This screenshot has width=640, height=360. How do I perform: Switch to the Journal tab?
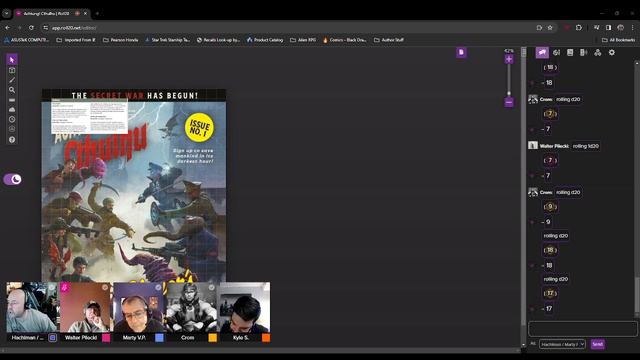coord(570,53)
